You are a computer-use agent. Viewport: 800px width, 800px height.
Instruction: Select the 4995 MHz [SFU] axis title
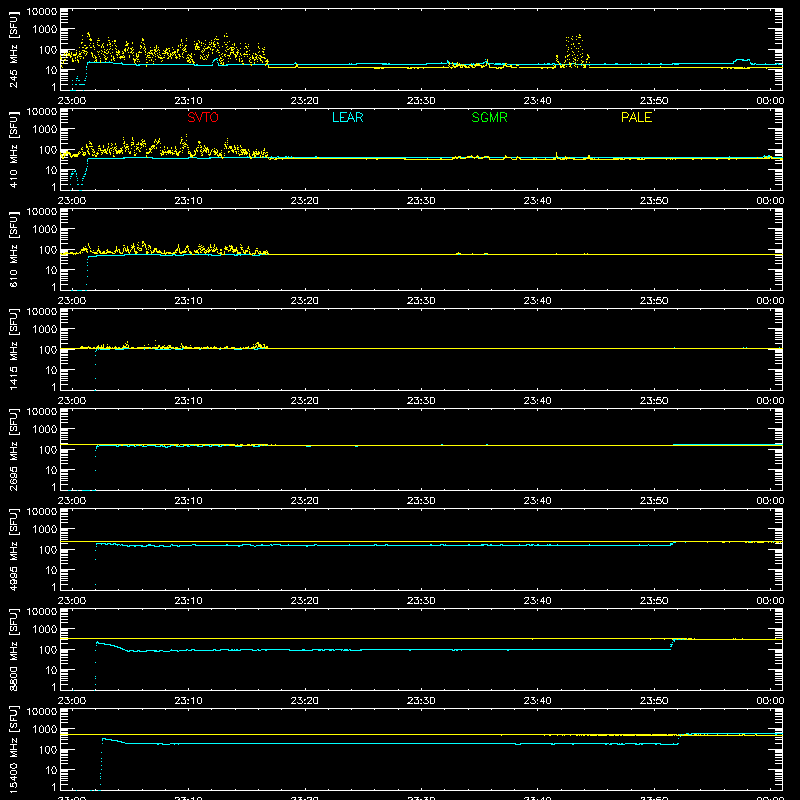[13, 549]
